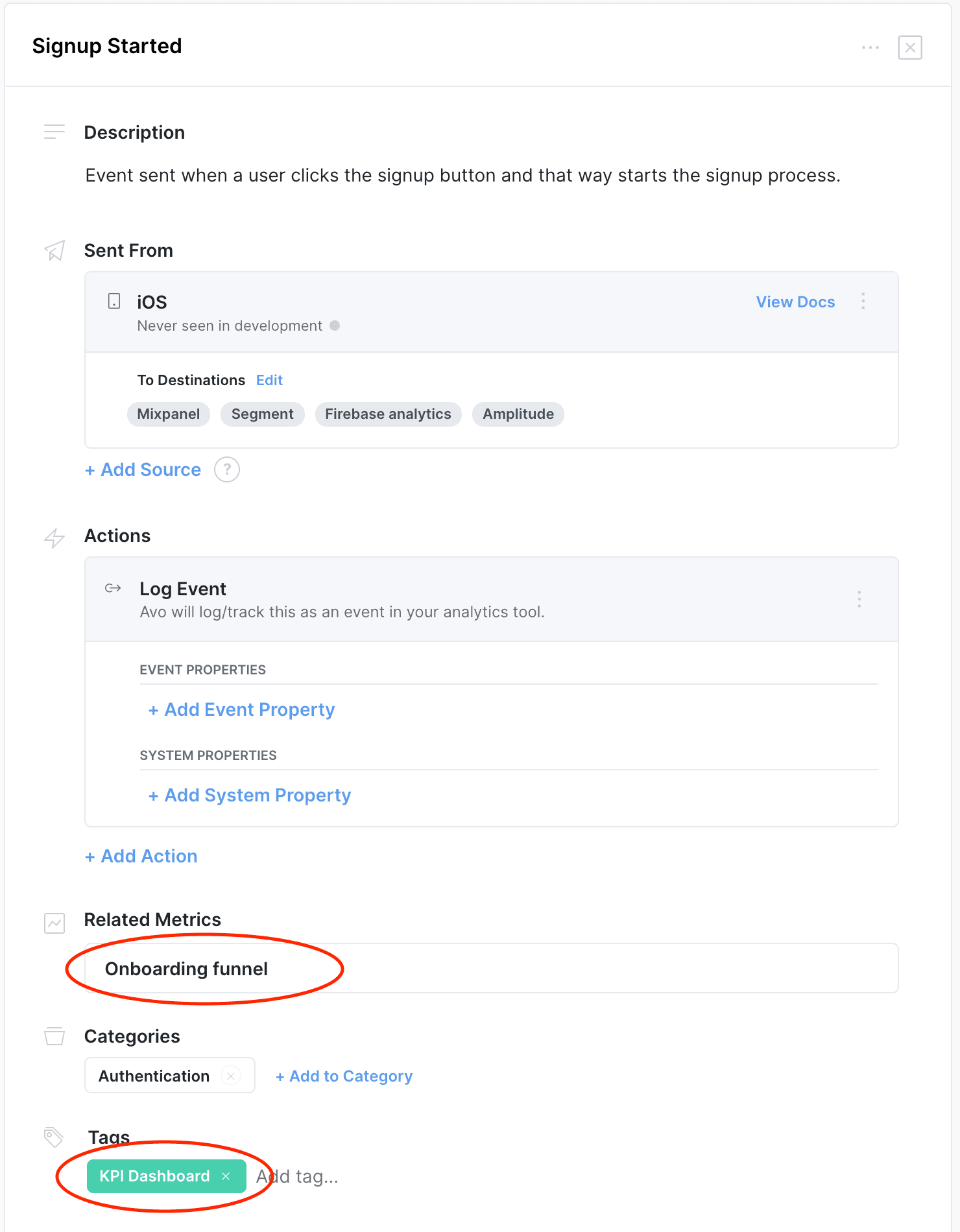960x1232 pixels.
Task: Edit the iOS destinations
Action: point(269,380)
